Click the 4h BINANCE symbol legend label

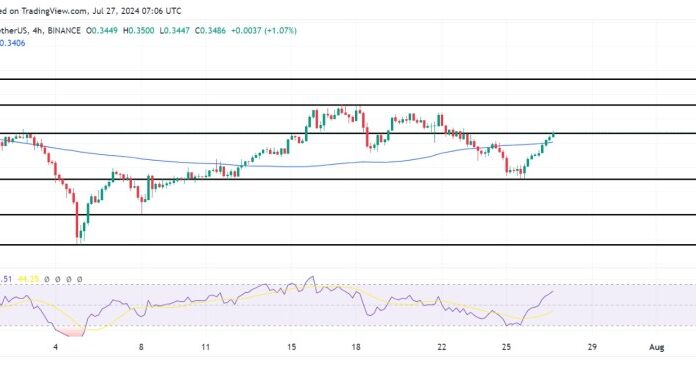(40, 31)
